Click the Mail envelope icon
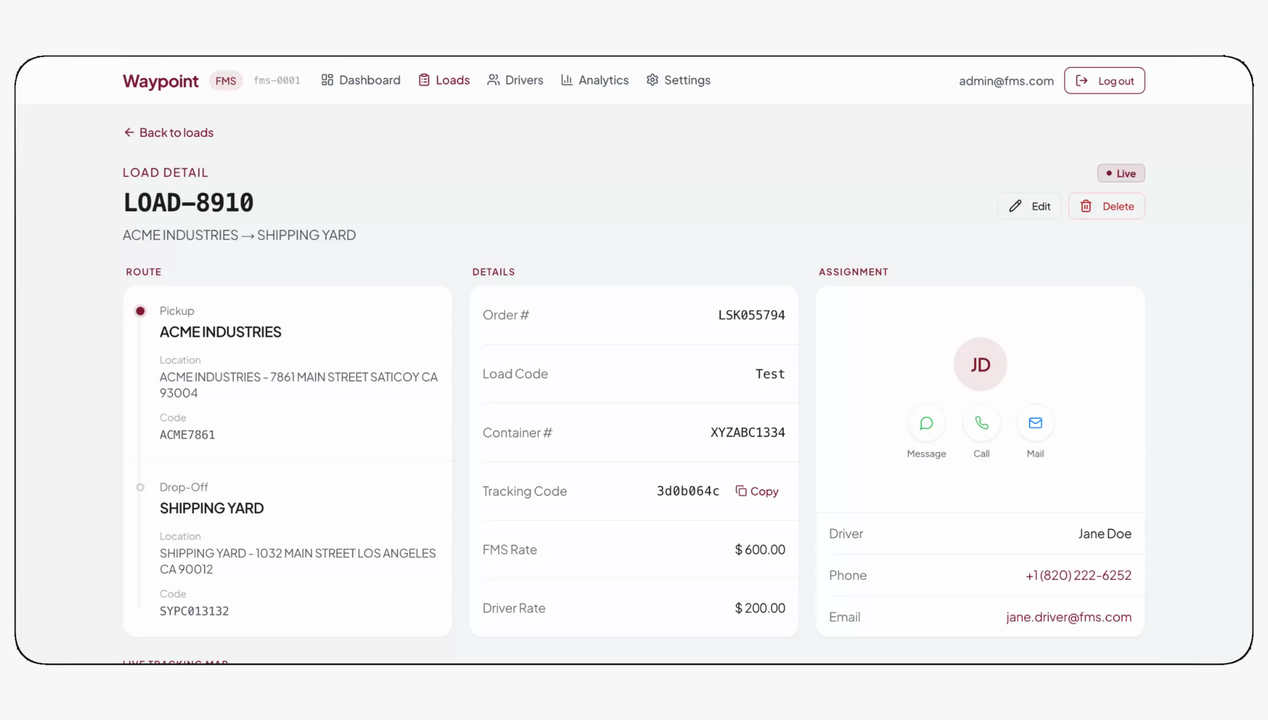The width and height of the screenshot is (1268, 720). (1035, 424)
